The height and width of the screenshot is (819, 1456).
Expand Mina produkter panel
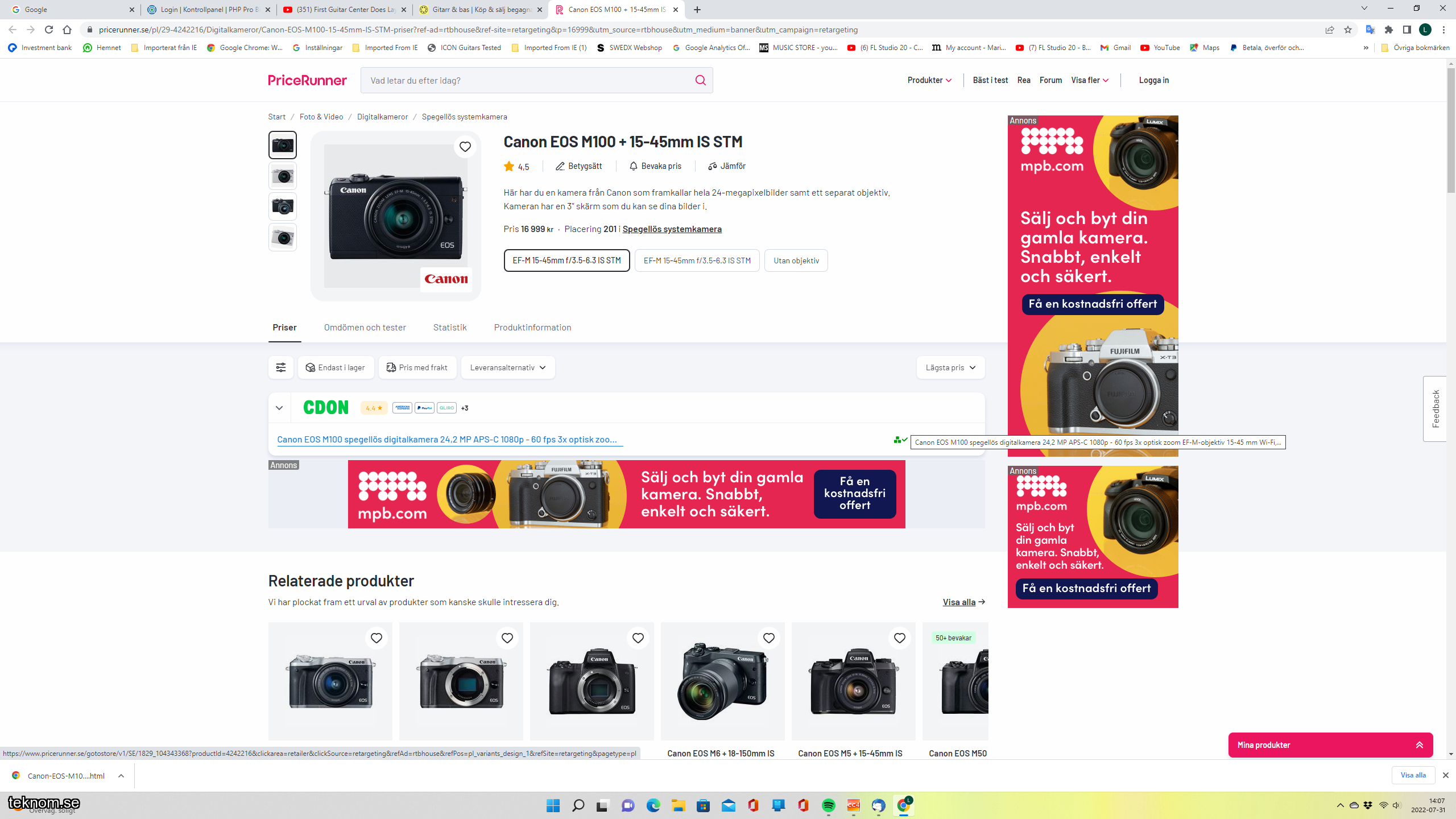coord(1330,745)
